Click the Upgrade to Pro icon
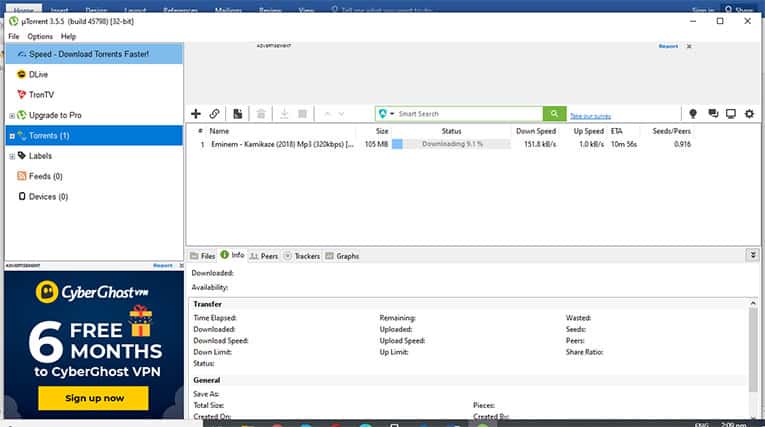 coord(21,115)
